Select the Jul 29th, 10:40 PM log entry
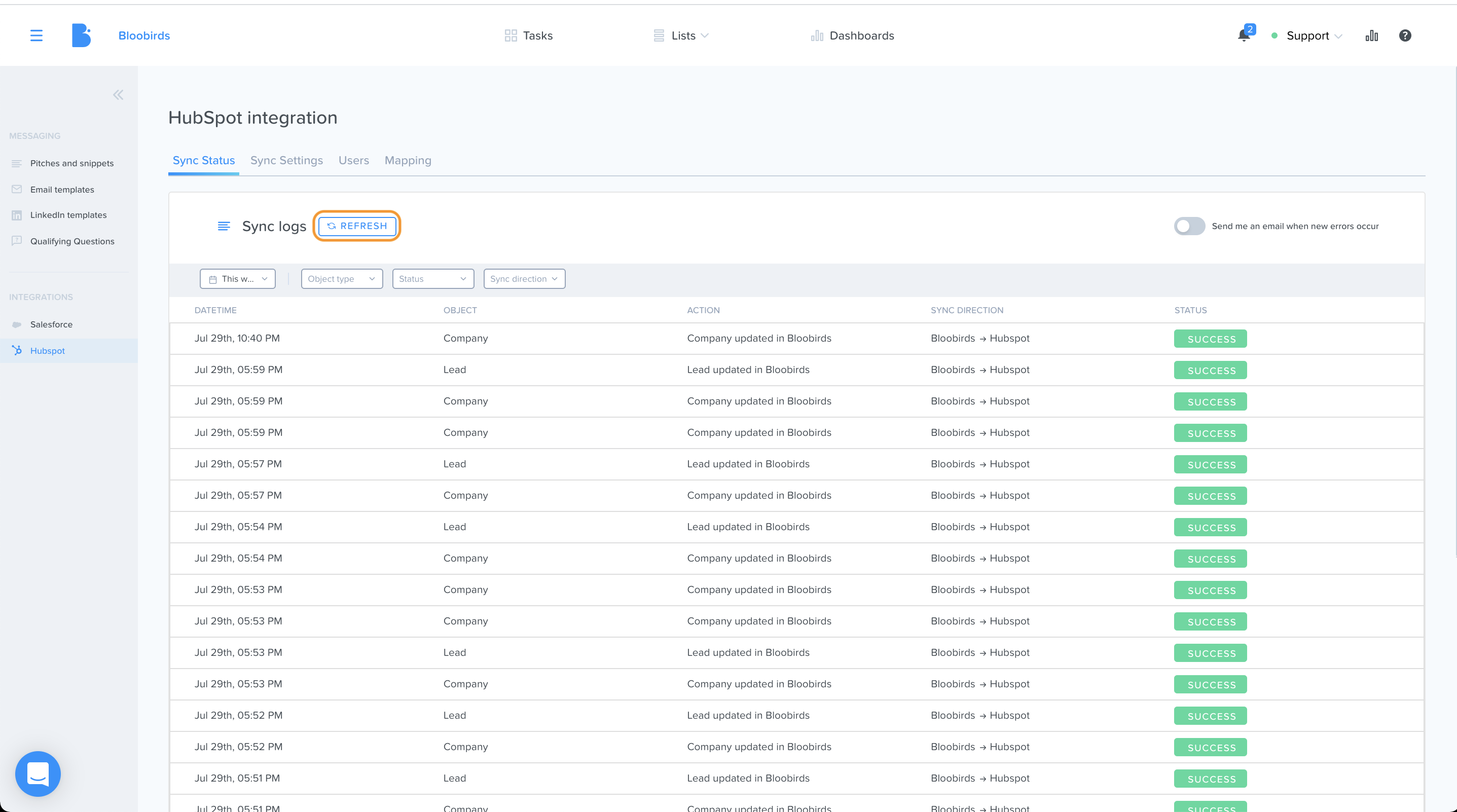Viewport: 1457px width, 812px height. click(796, 339)
